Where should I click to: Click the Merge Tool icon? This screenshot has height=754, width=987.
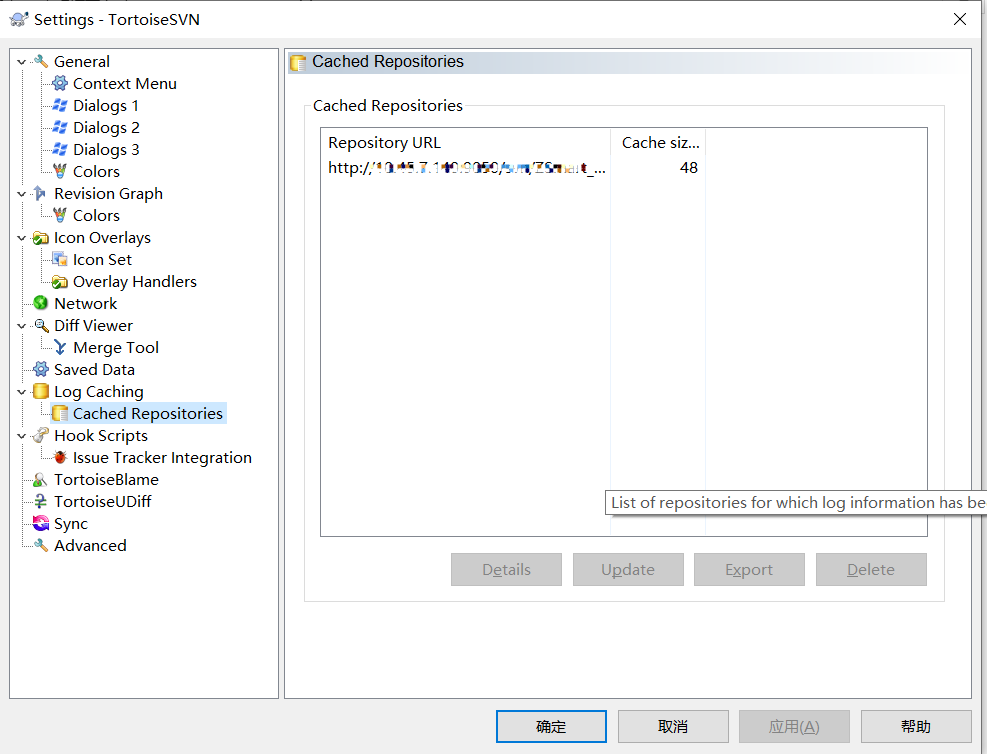tap(60, 347)
